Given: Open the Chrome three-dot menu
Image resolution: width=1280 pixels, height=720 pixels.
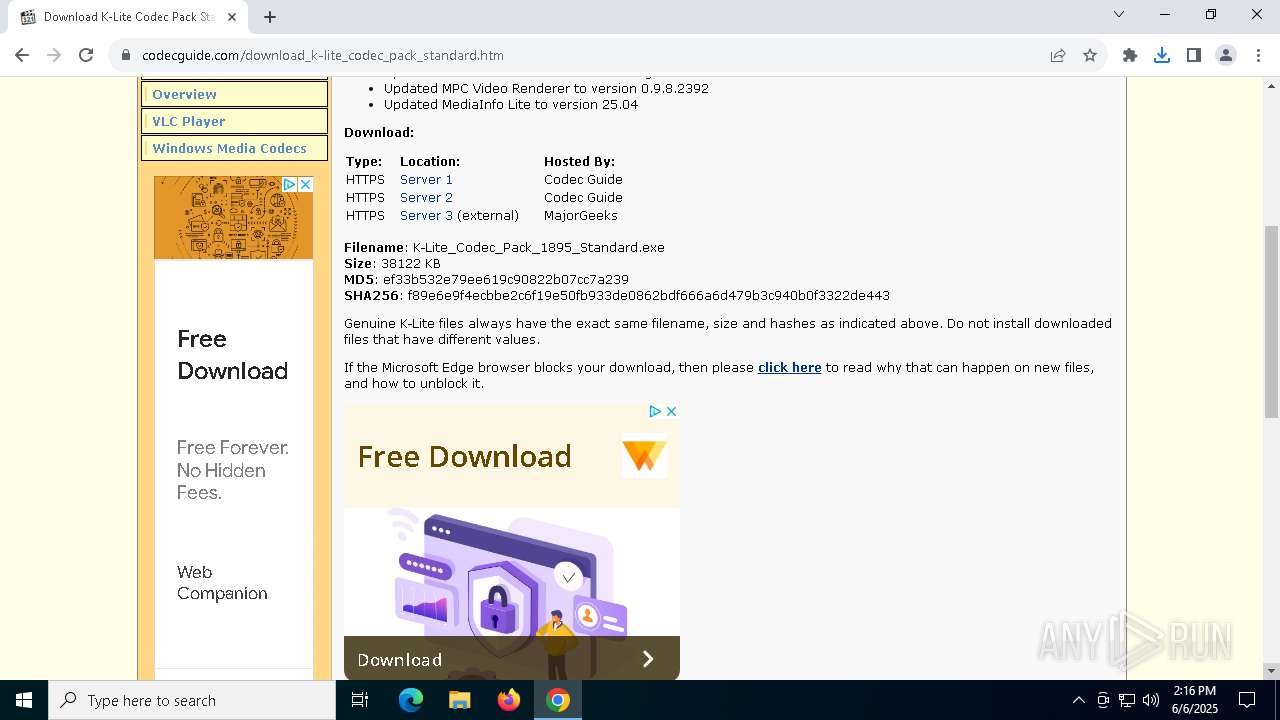Looking at the screenshot, I should 1257,55.
